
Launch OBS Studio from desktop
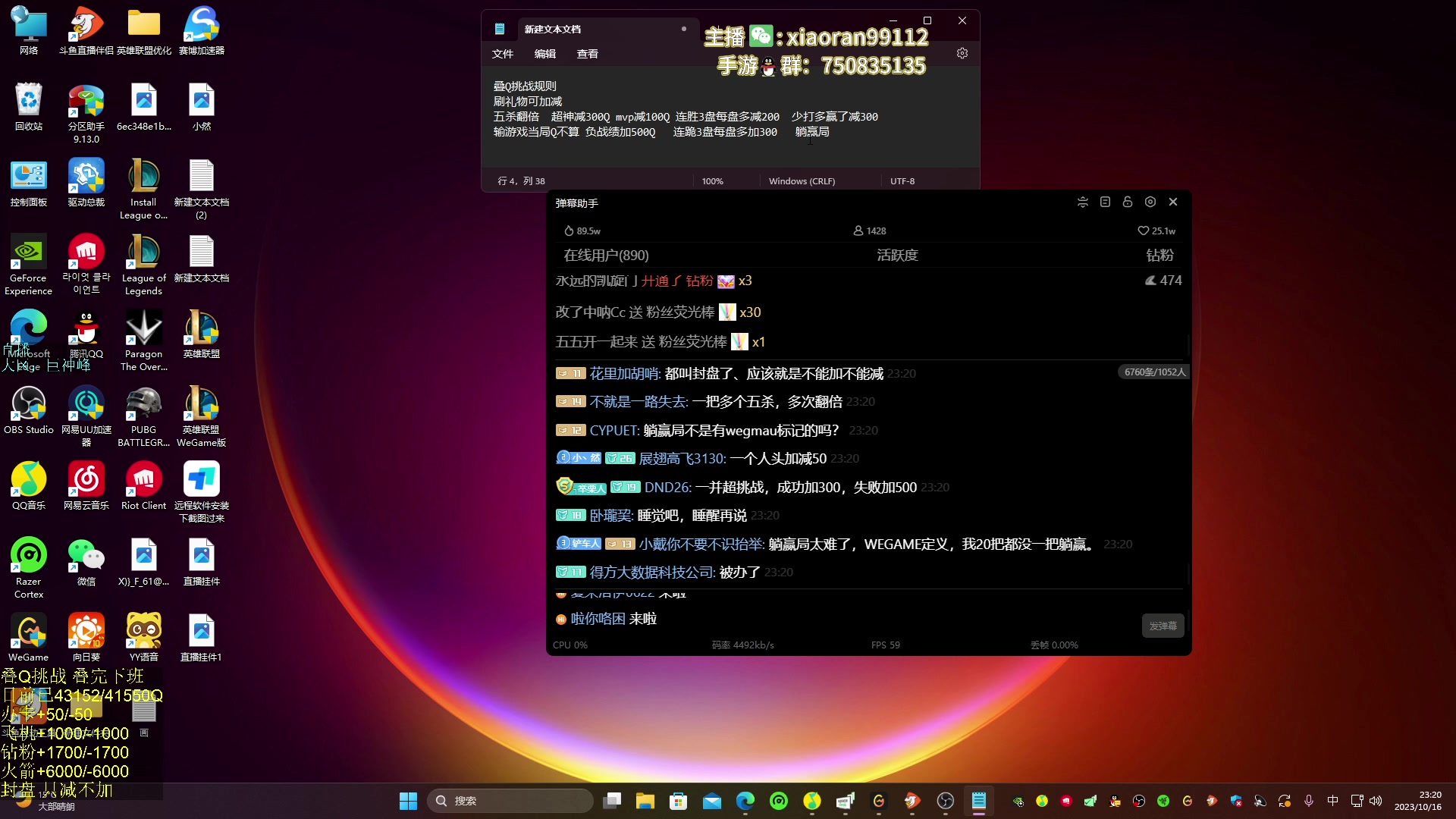click(x=29, y=409)
